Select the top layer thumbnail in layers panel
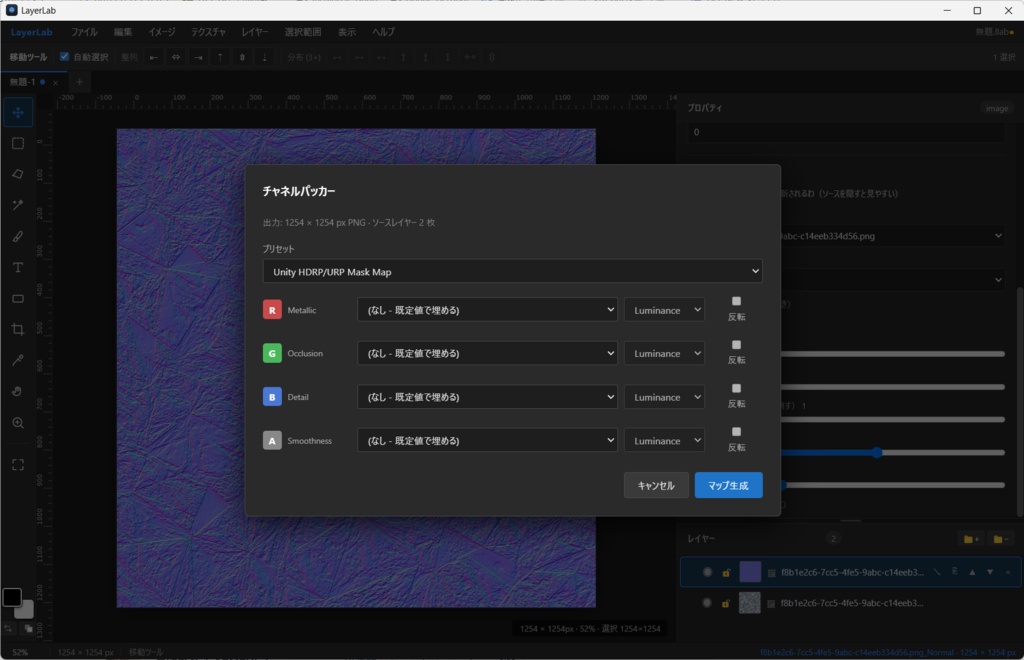Image resolution: width=1024 pixels, height=660 pixels. [750, 572]
